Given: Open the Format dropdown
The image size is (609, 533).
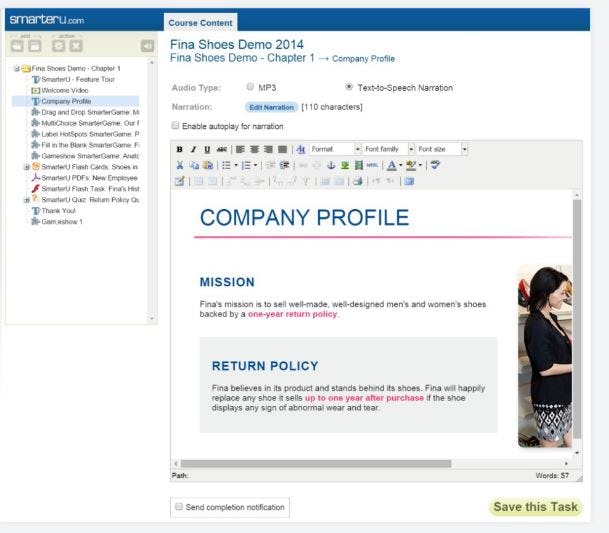Looking at the screenshot, I should point(336,149).
